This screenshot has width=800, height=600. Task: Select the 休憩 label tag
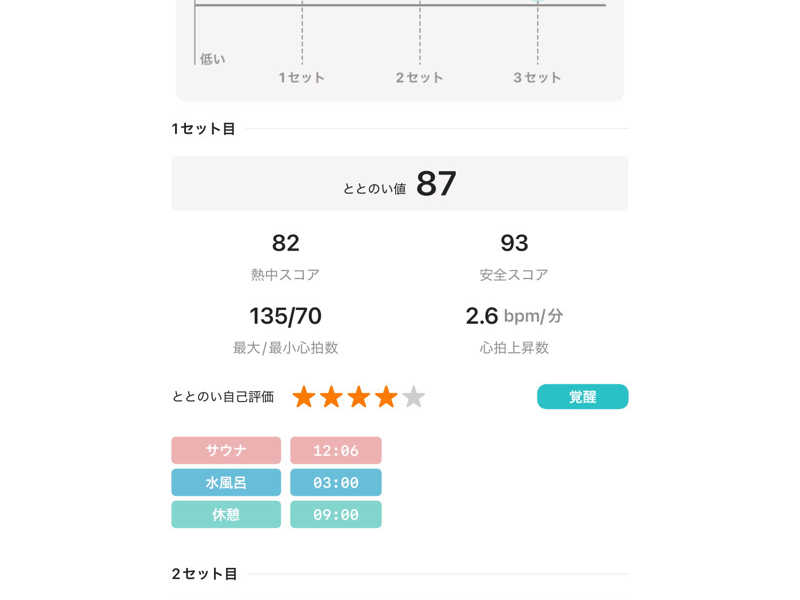226,514
